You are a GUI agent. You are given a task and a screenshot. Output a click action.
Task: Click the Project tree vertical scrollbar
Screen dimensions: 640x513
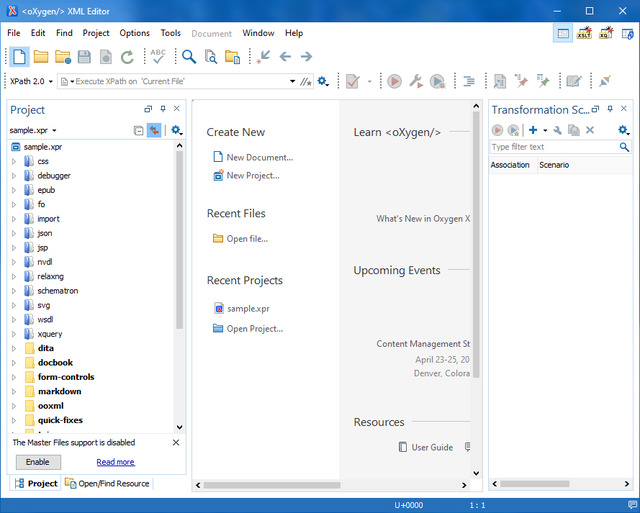[x=180, y=240]
